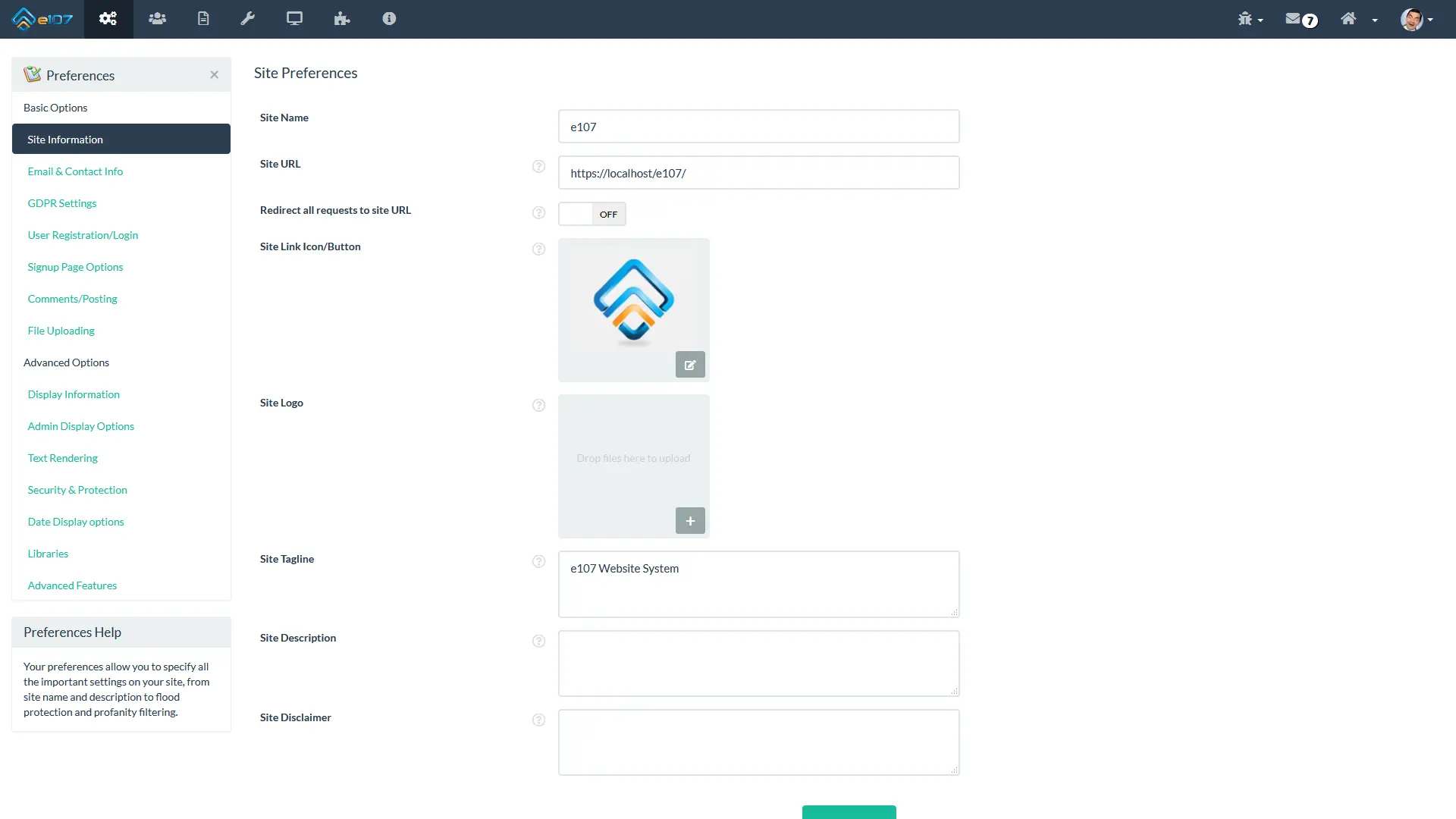Focus the Site URL input field

(758, 173)
